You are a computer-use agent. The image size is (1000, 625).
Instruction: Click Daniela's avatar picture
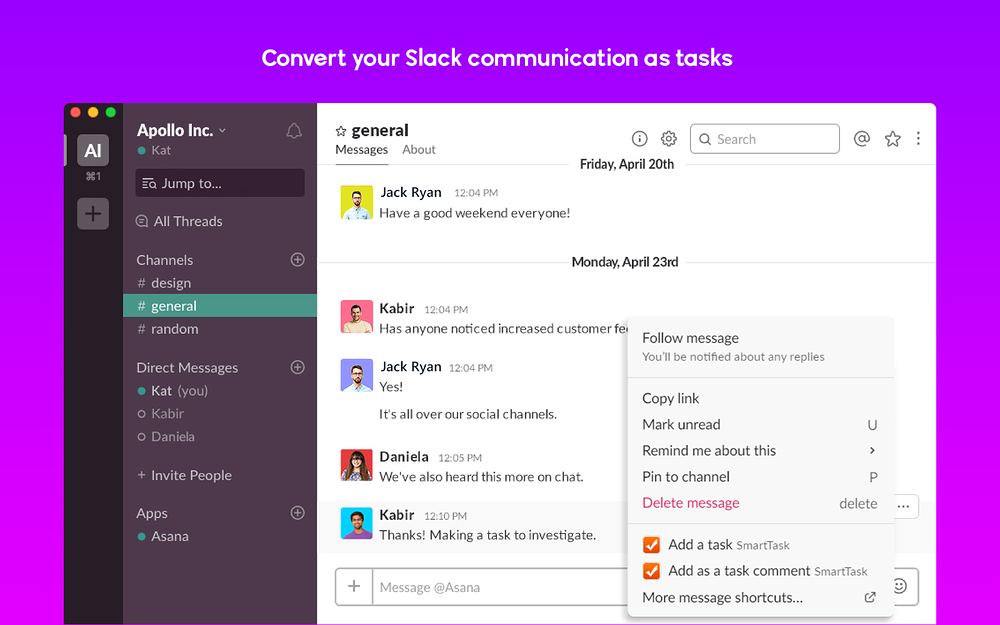[357, 465]
